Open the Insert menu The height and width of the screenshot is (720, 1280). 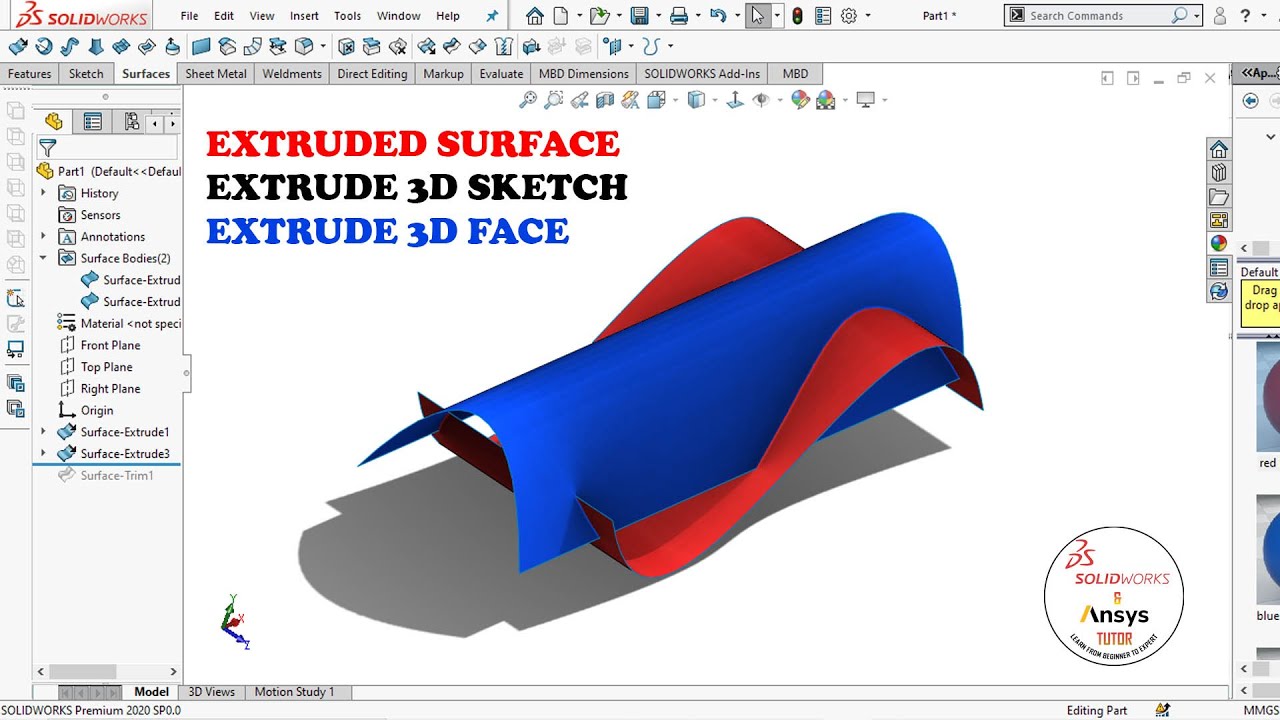click(304, 16)
